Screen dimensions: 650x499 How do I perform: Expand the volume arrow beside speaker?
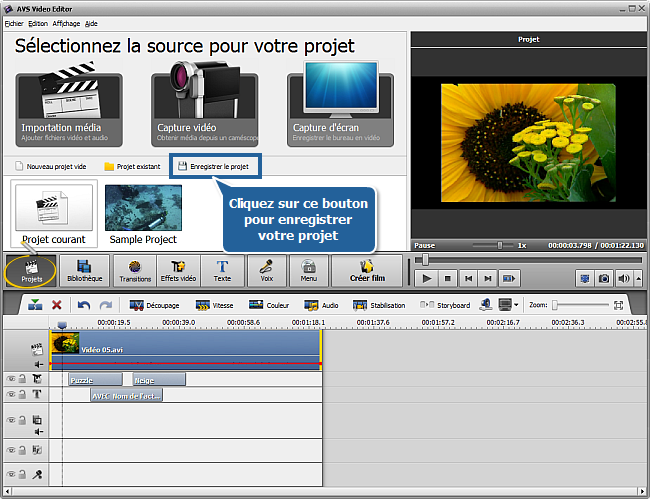click(x=639, y=279)
